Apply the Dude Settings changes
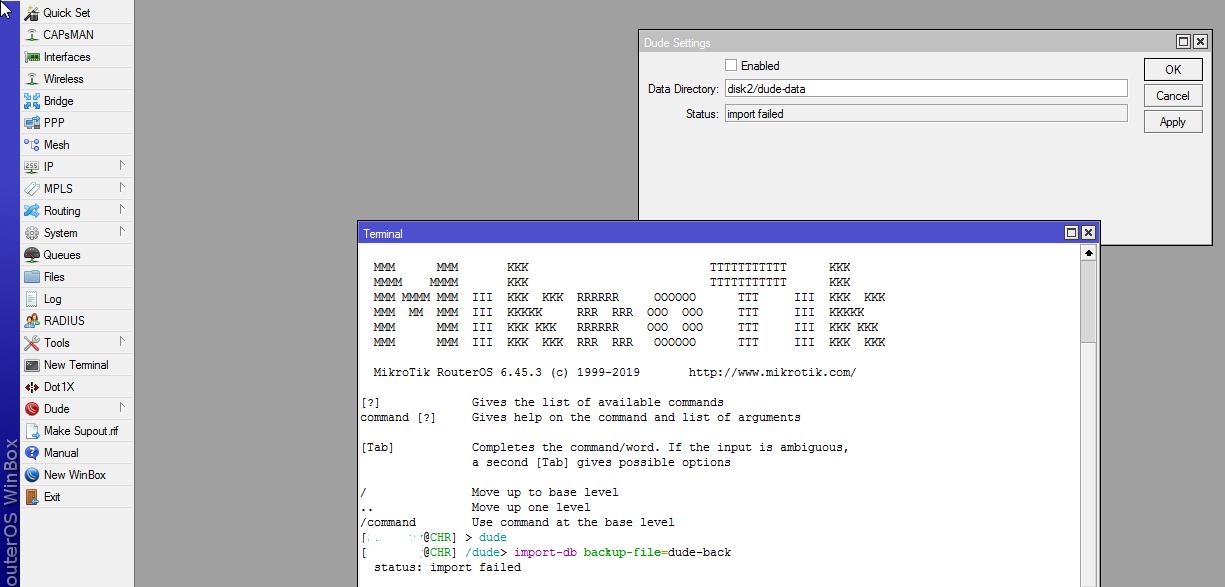Viewport: 1225px width, 587px height. coord(1173,122)
